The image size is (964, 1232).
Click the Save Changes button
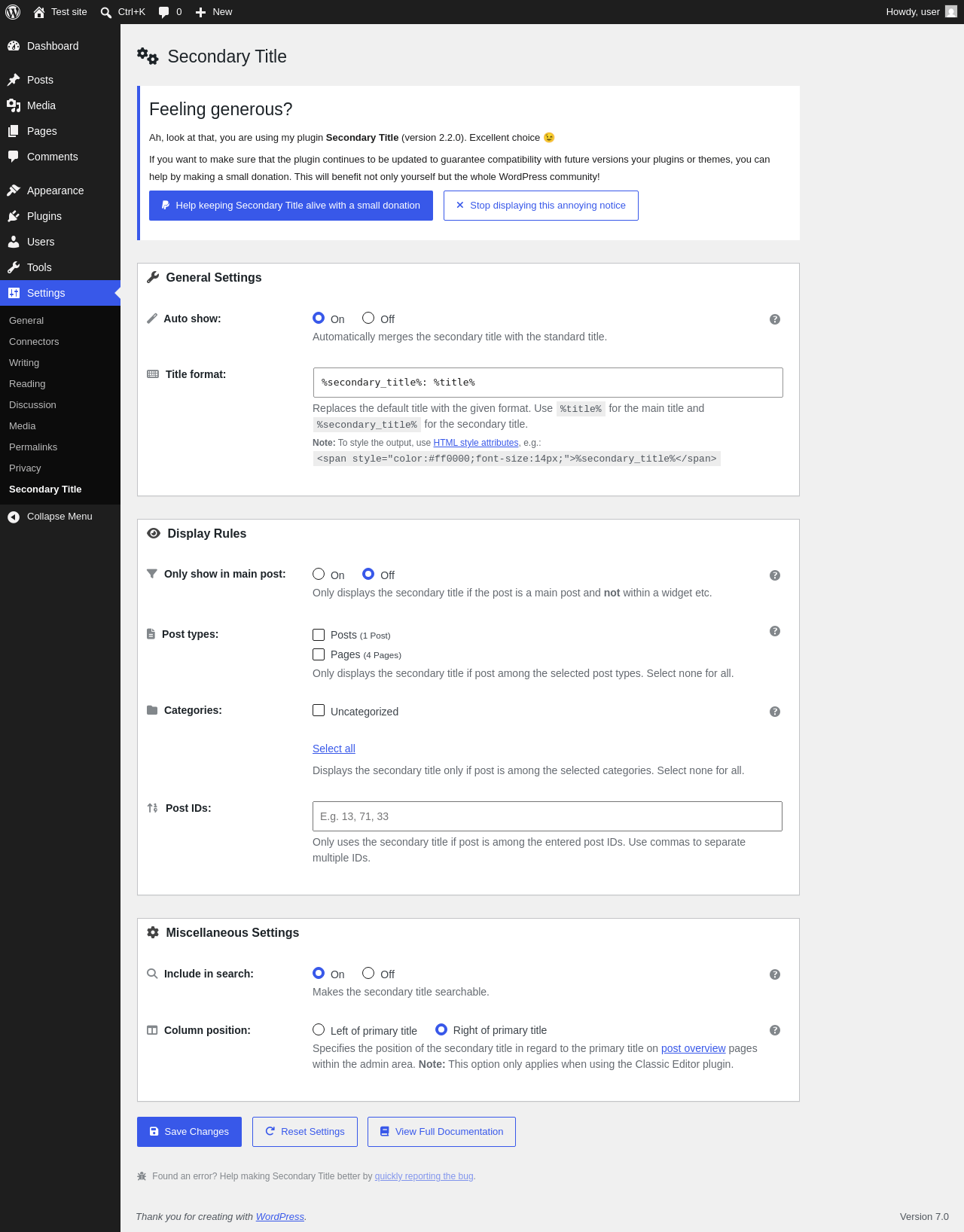pos(189,1132)
